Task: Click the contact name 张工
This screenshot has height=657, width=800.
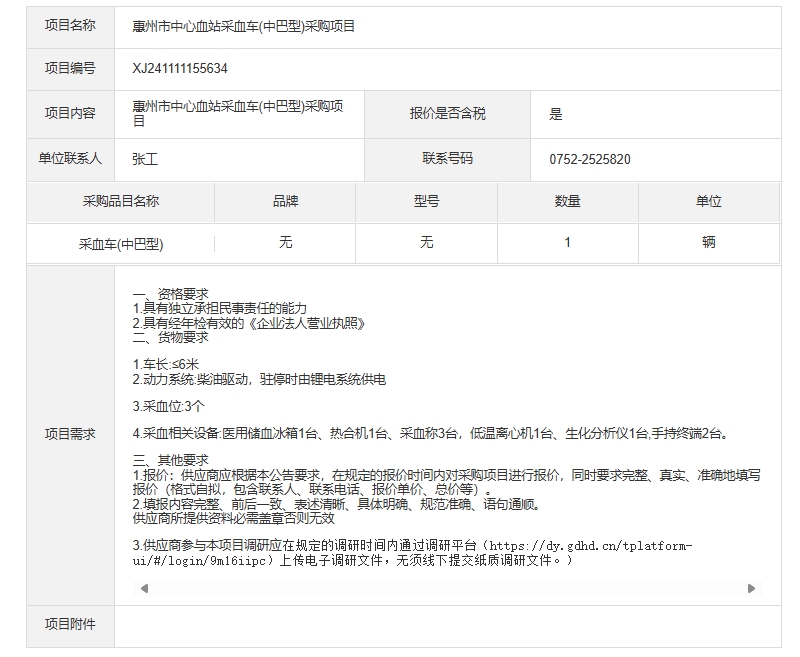Action: tap(145, 159)
